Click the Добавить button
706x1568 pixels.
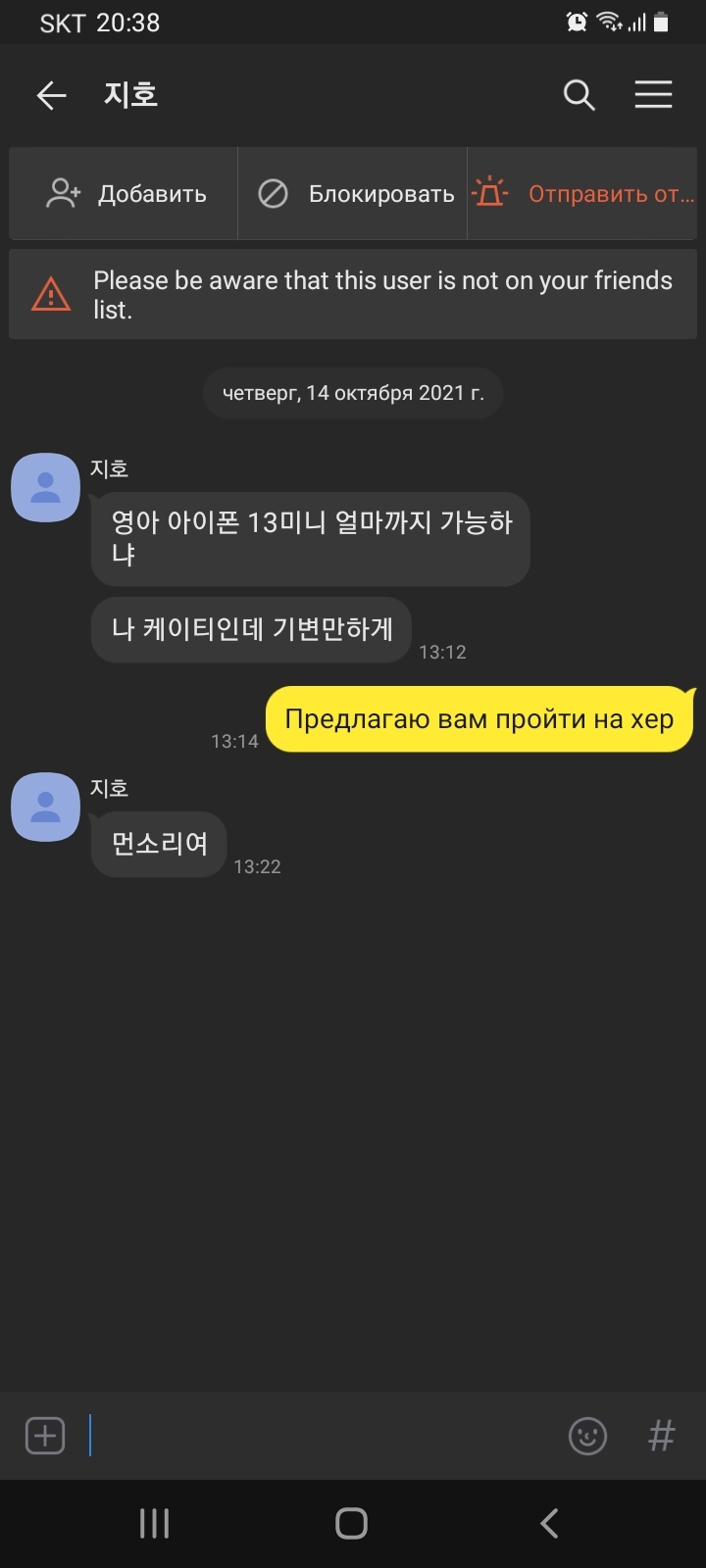click(x=124, y=193)
